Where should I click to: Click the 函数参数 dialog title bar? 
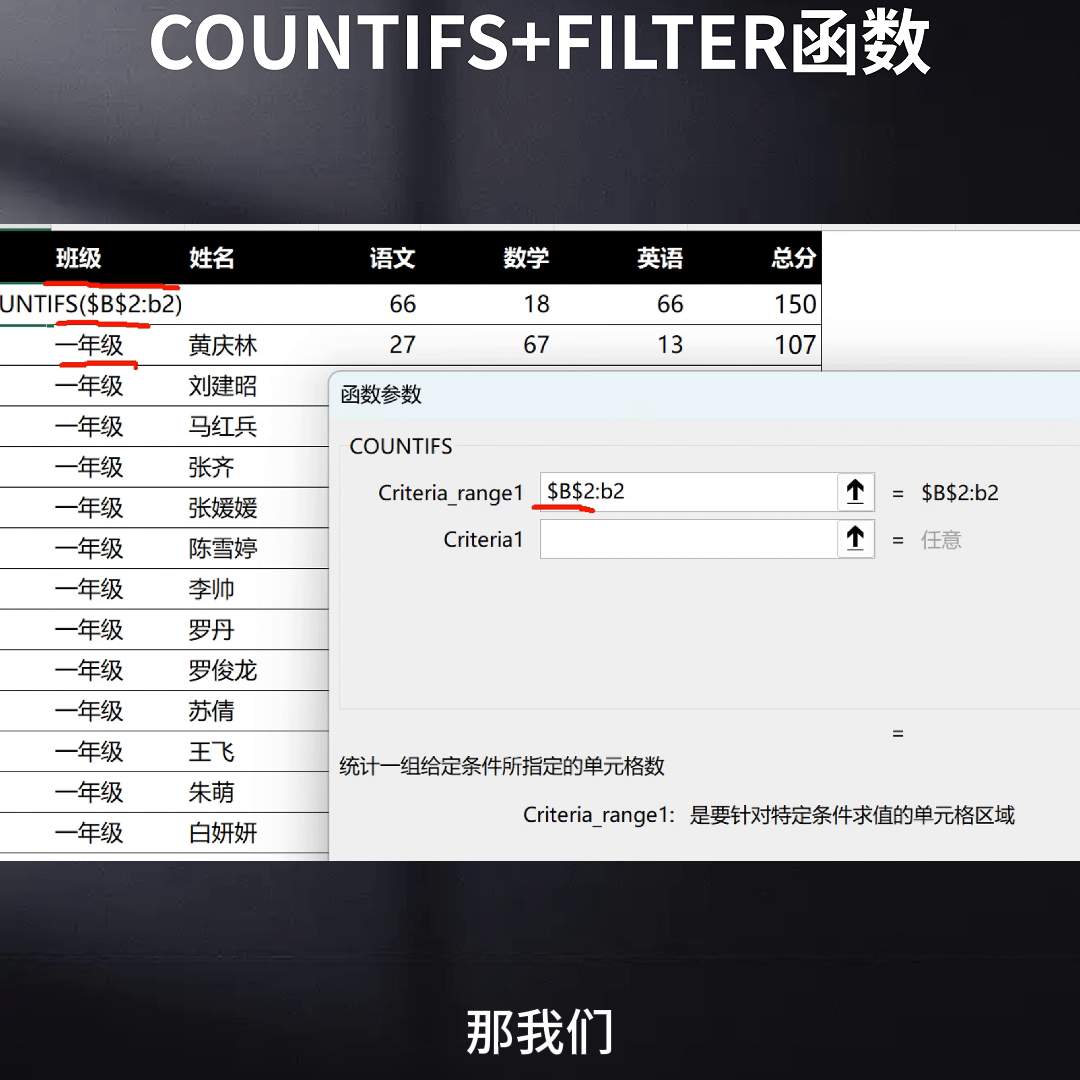pos(705,395)
